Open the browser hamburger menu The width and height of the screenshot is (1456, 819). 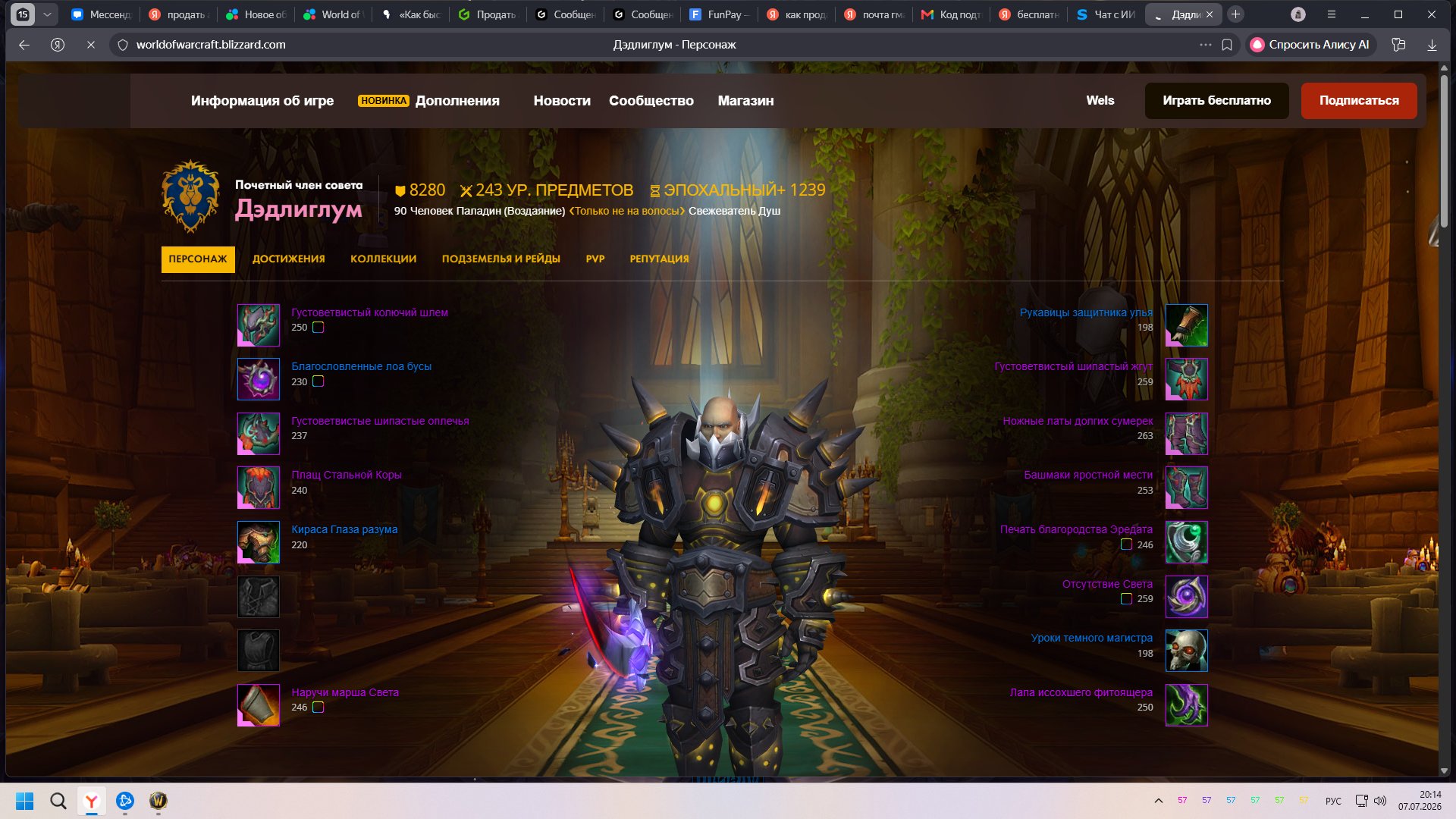pyautogui.click(x=1332, y=14)
